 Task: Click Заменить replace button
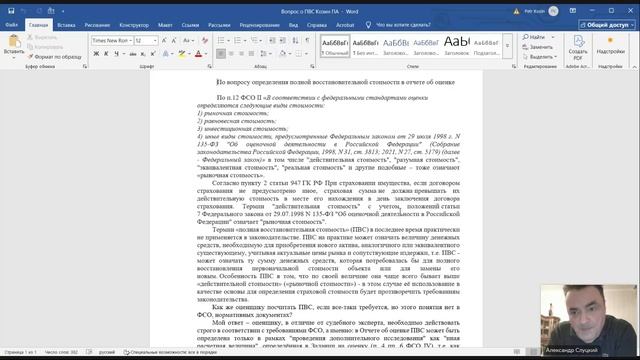click(x=538, y=47)
